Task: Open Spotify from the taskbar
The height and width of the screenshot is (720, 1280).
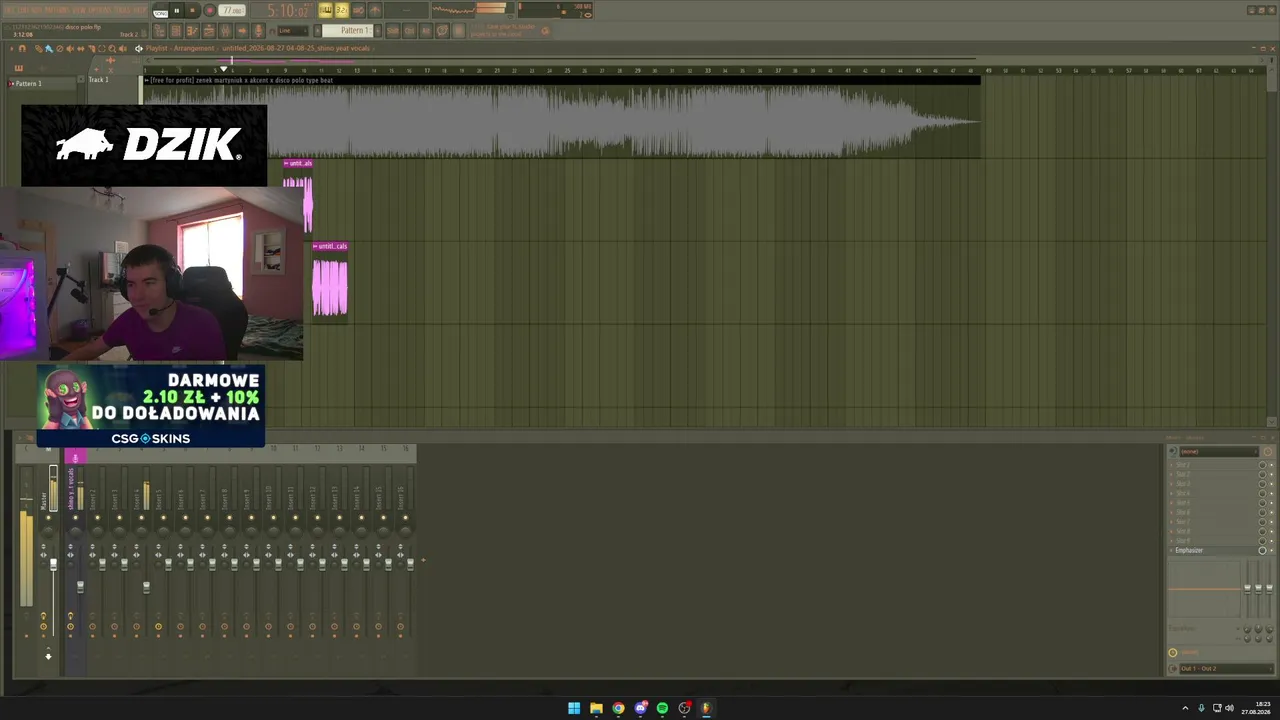Action: 662,708
